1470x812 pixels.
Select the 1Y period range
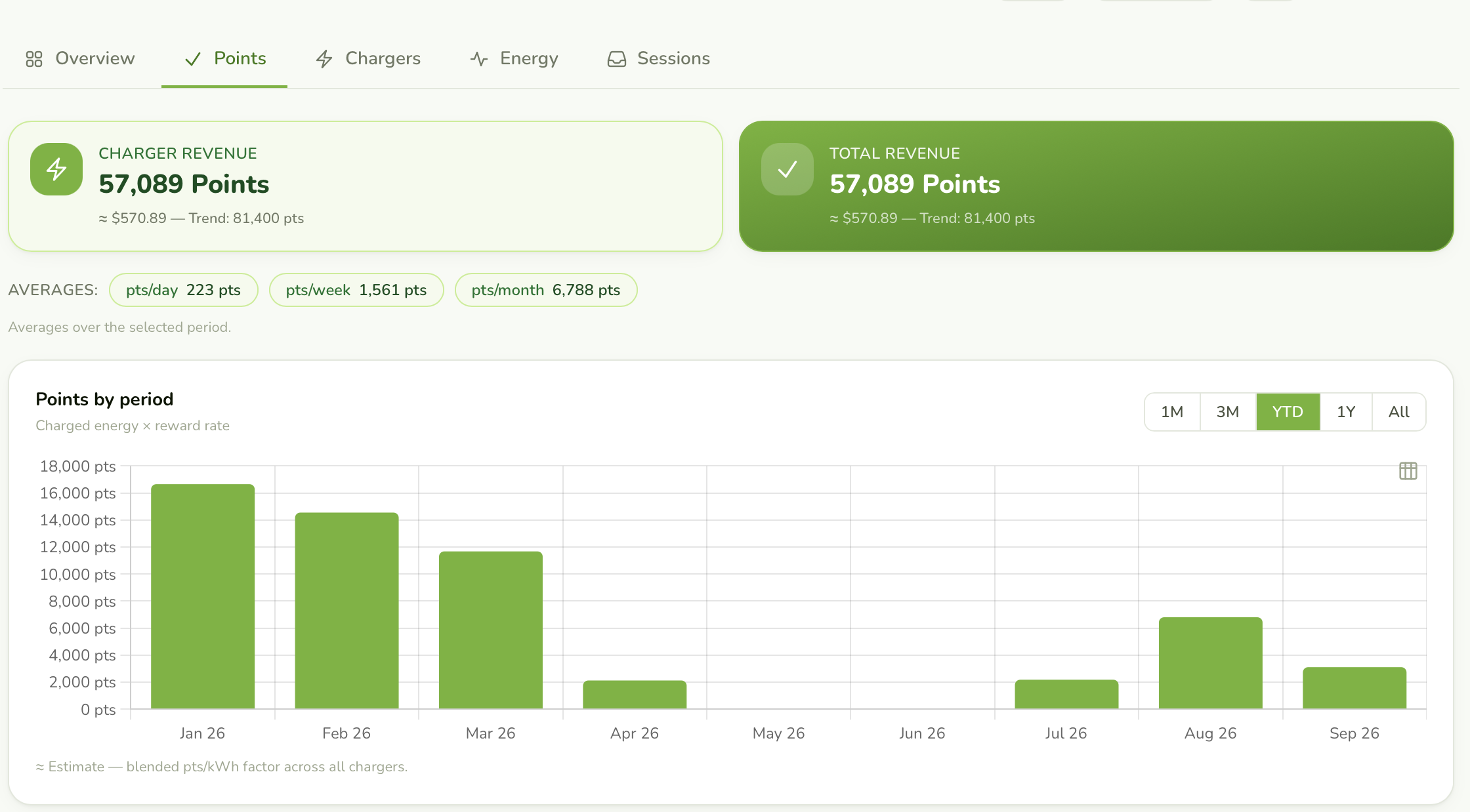pos(1346,412)
